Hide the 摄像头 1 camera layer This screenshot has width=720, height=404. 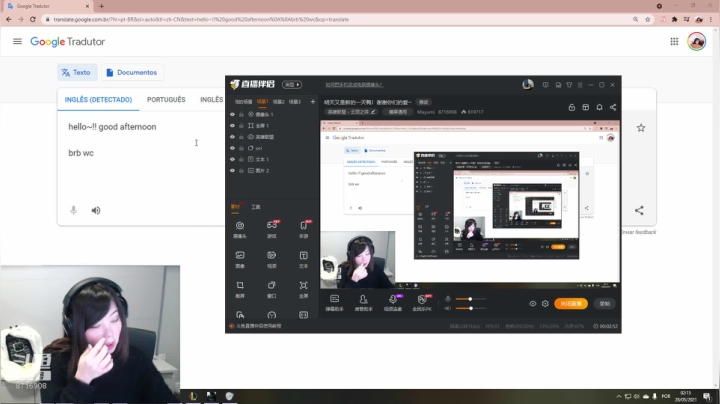click(x=232, y=114)
